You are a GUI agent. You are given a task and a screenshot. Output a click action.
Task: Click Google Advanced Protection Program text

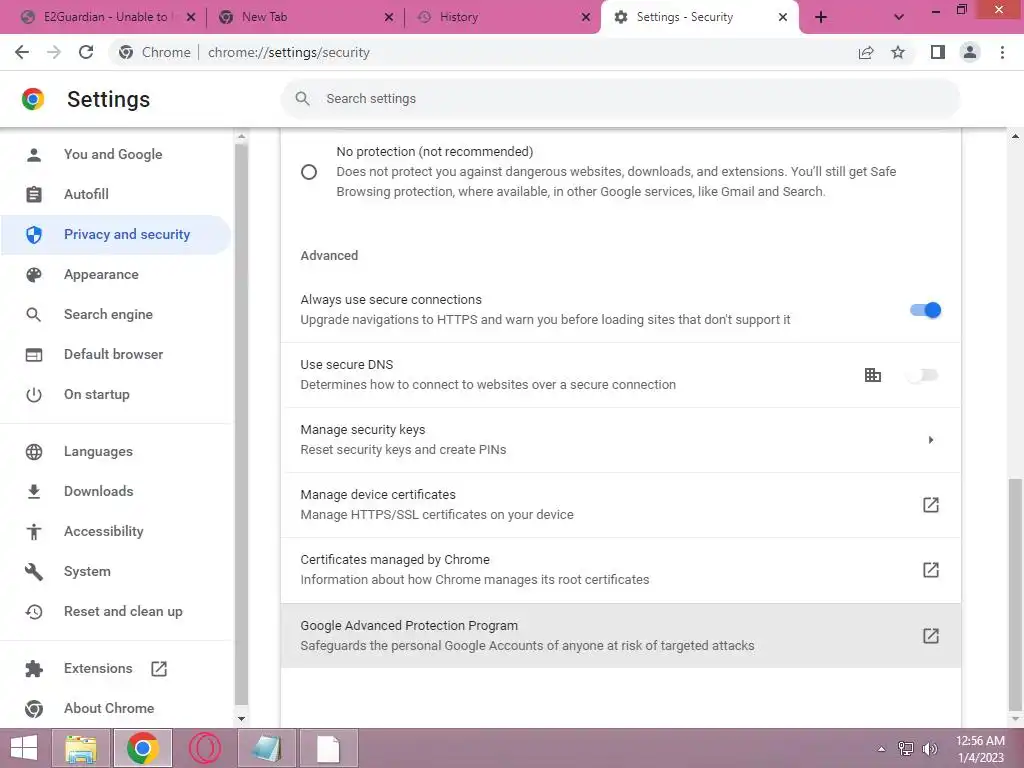(409, 626)
